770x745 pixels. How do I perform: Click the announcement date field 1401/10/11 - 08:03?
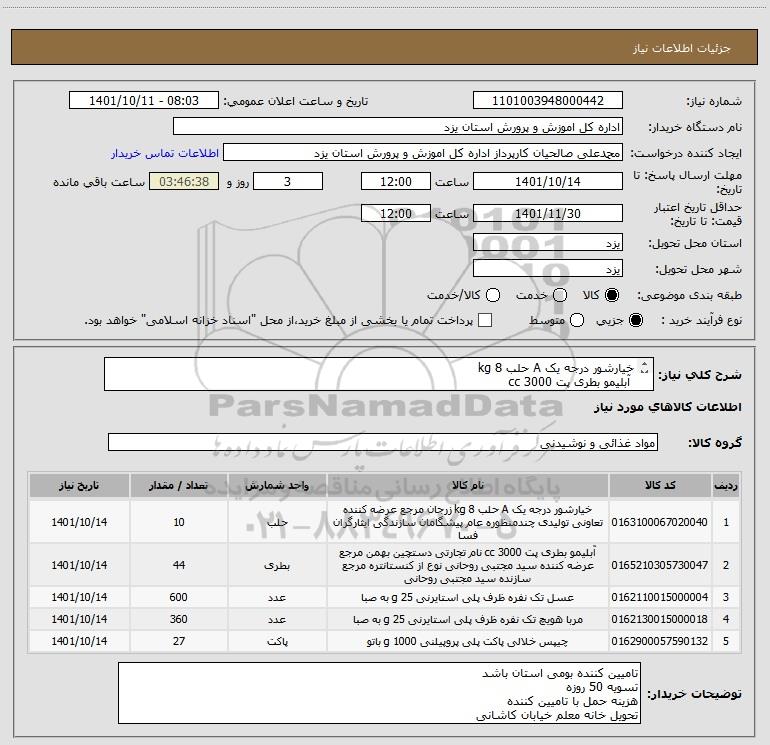click(x=144, y=101)
